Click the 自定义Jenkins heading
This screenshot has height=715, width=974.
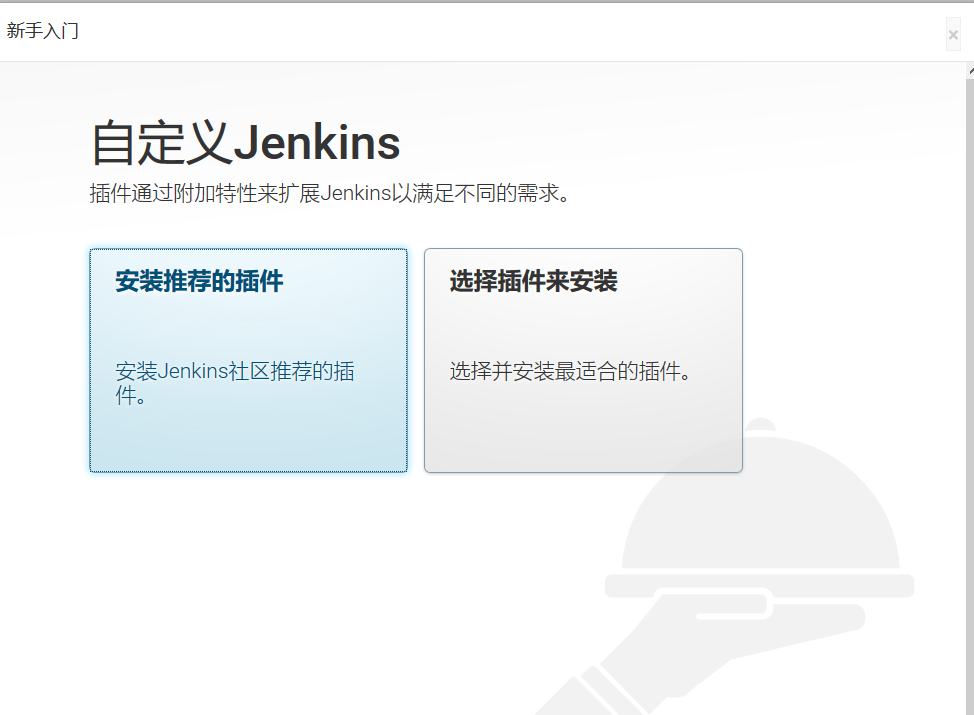click(x=246, y=143)
